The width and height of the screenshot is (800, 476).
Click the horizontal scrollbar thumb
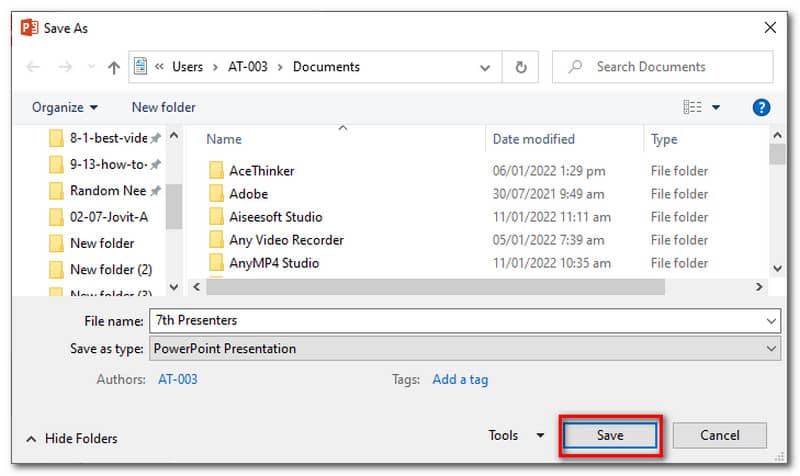435,287
